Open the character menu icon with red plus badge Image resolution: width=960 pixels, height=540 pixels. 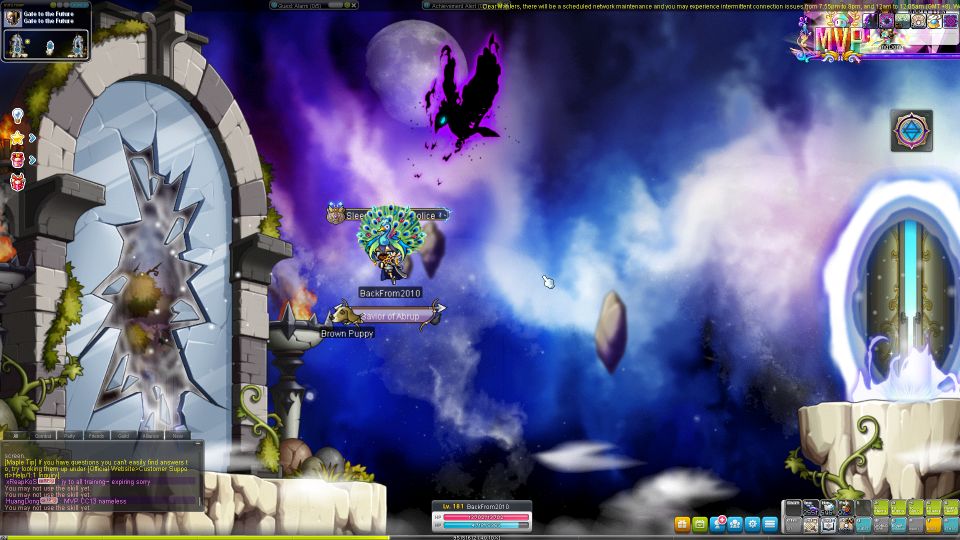pyautogui.click(x=718, y=524)
